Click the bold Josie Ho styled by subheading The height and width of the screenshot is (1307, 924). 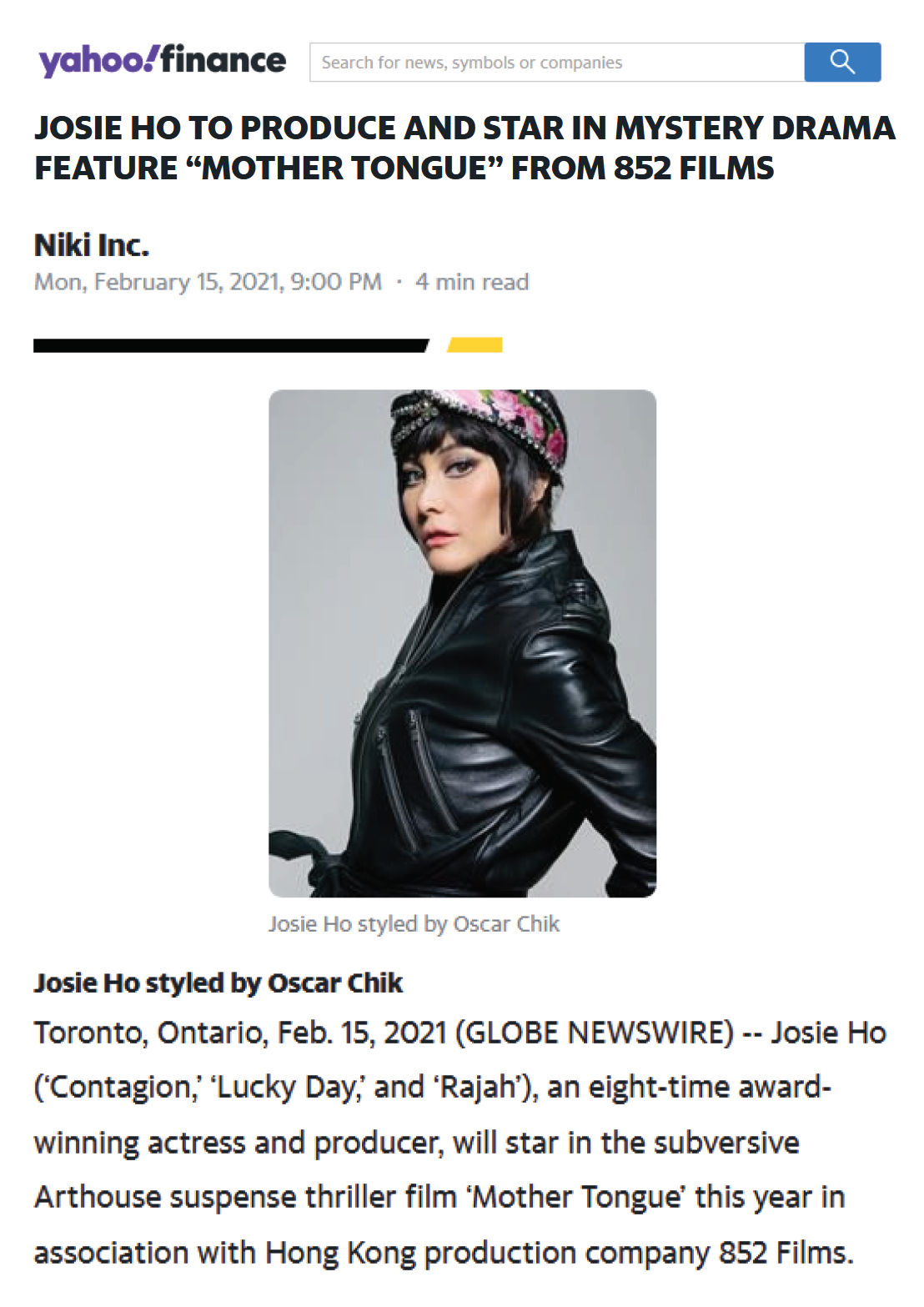[218, 983]
